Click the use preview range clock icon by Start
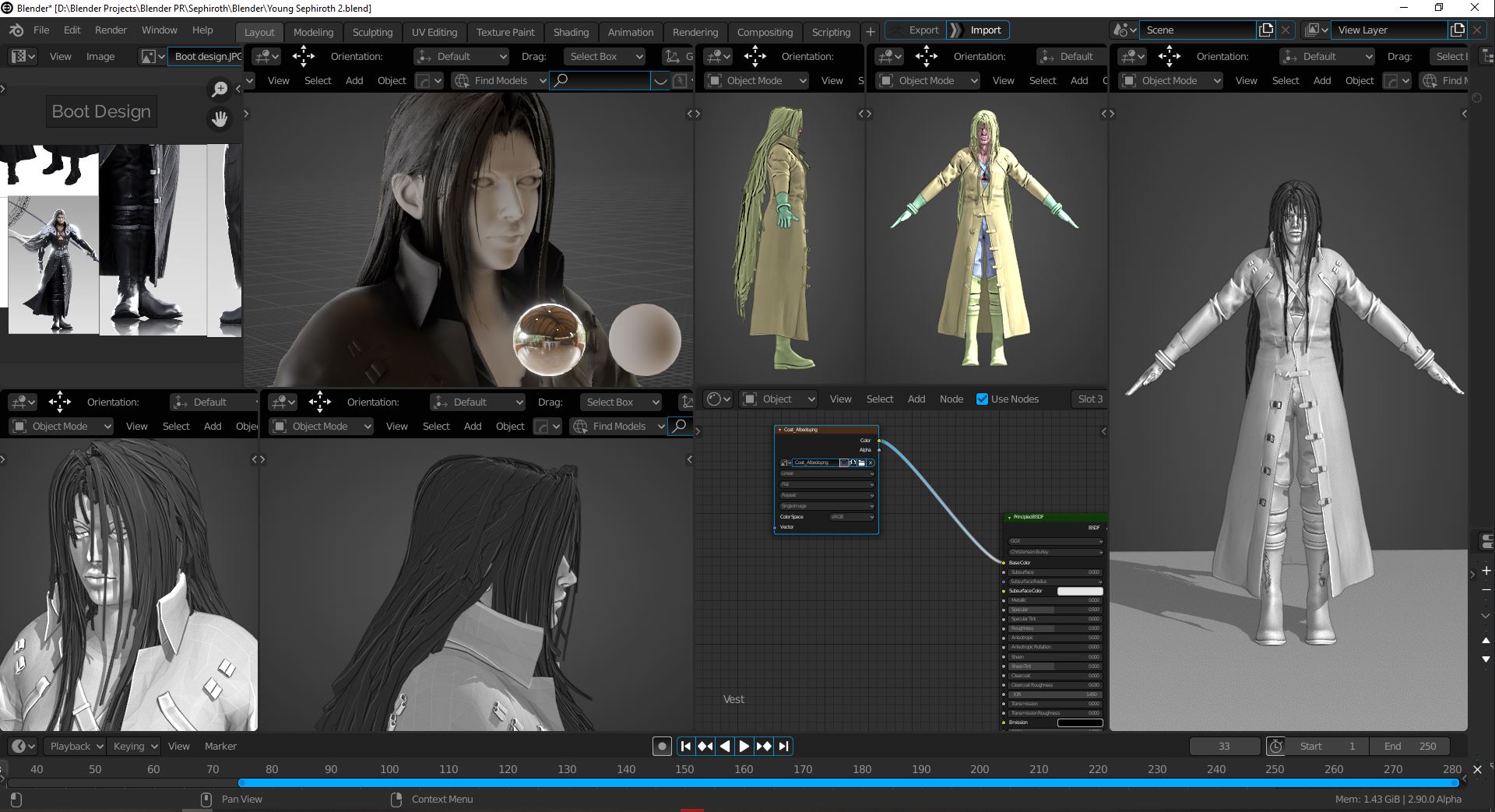Viewport: 1495px width, 812px height. tap(1275, 746)
